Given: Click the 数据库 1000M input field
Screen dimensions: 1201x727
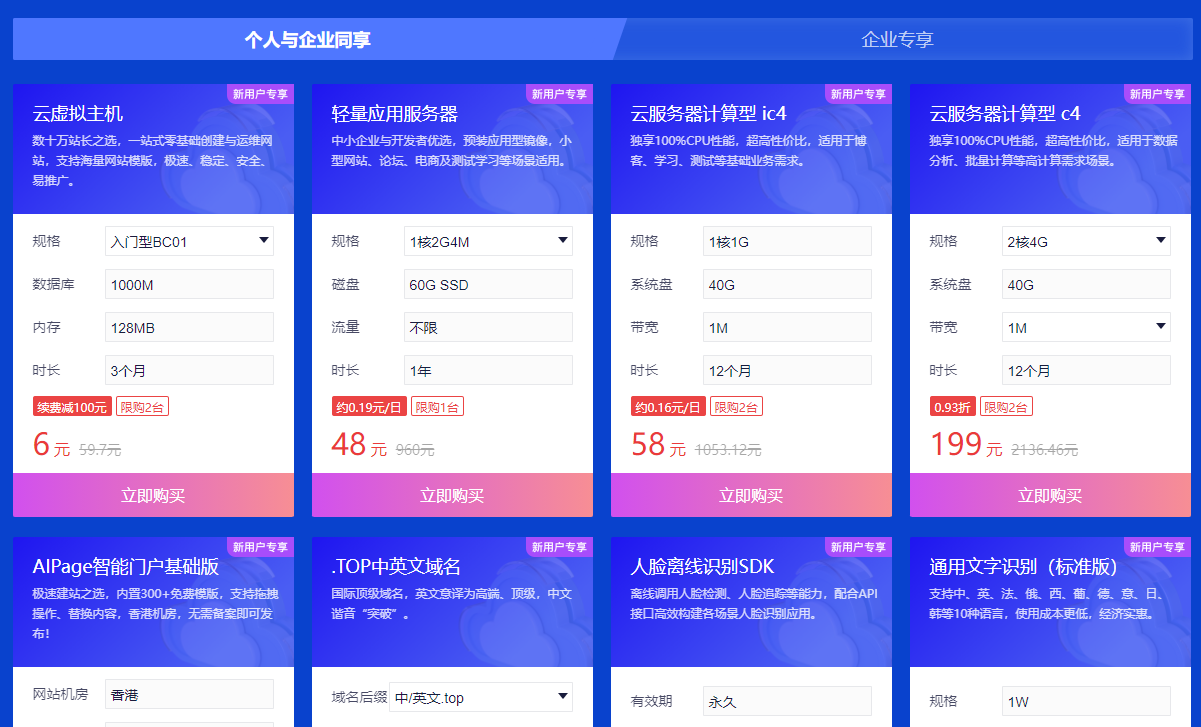Looking at the screenshot, I should (189, 284).
